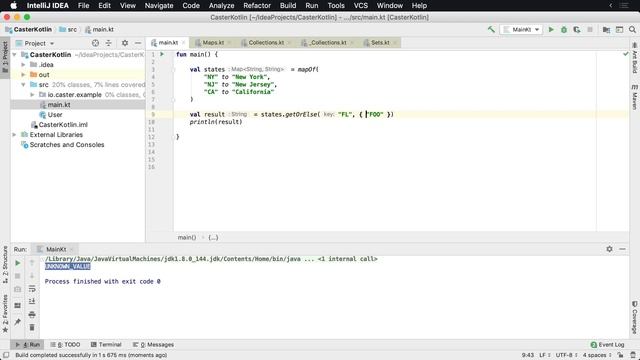640x360 pixels.
Task: Open the Terminal tool window
Action: [x=106, y=344]
